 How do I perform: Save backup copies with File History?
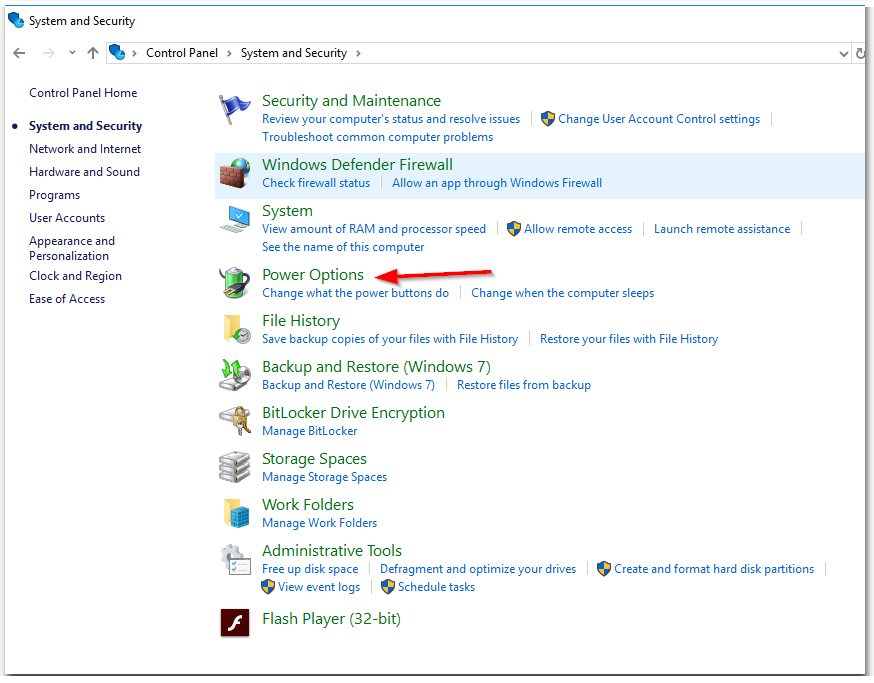(390, 339)
